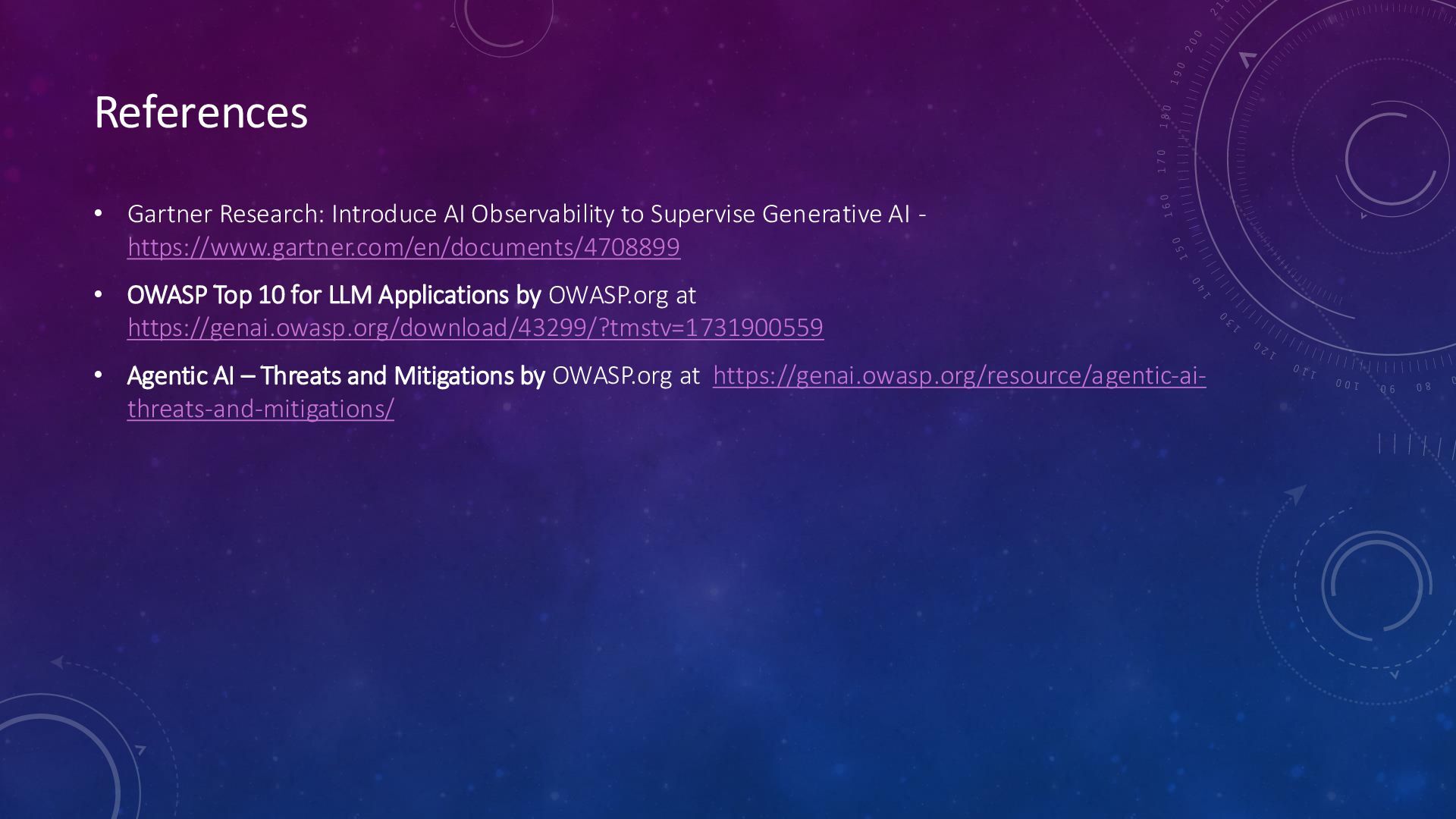This screenshot has width=1456, height=819.
Task: Click the first bullet point marker
Action: (x=98, y=214)
